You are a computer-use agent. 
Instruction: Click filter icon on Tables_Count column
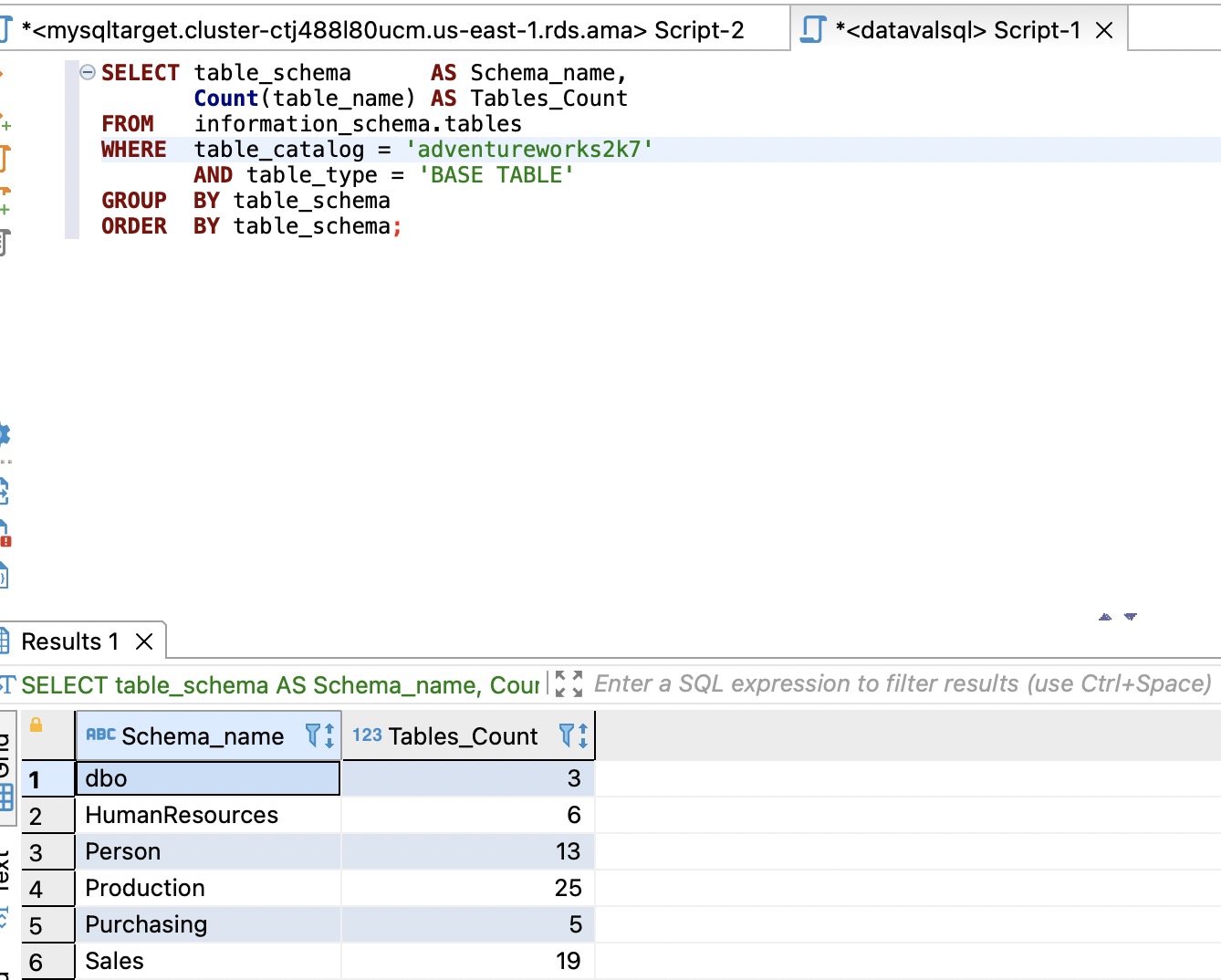tap(567, 735)
